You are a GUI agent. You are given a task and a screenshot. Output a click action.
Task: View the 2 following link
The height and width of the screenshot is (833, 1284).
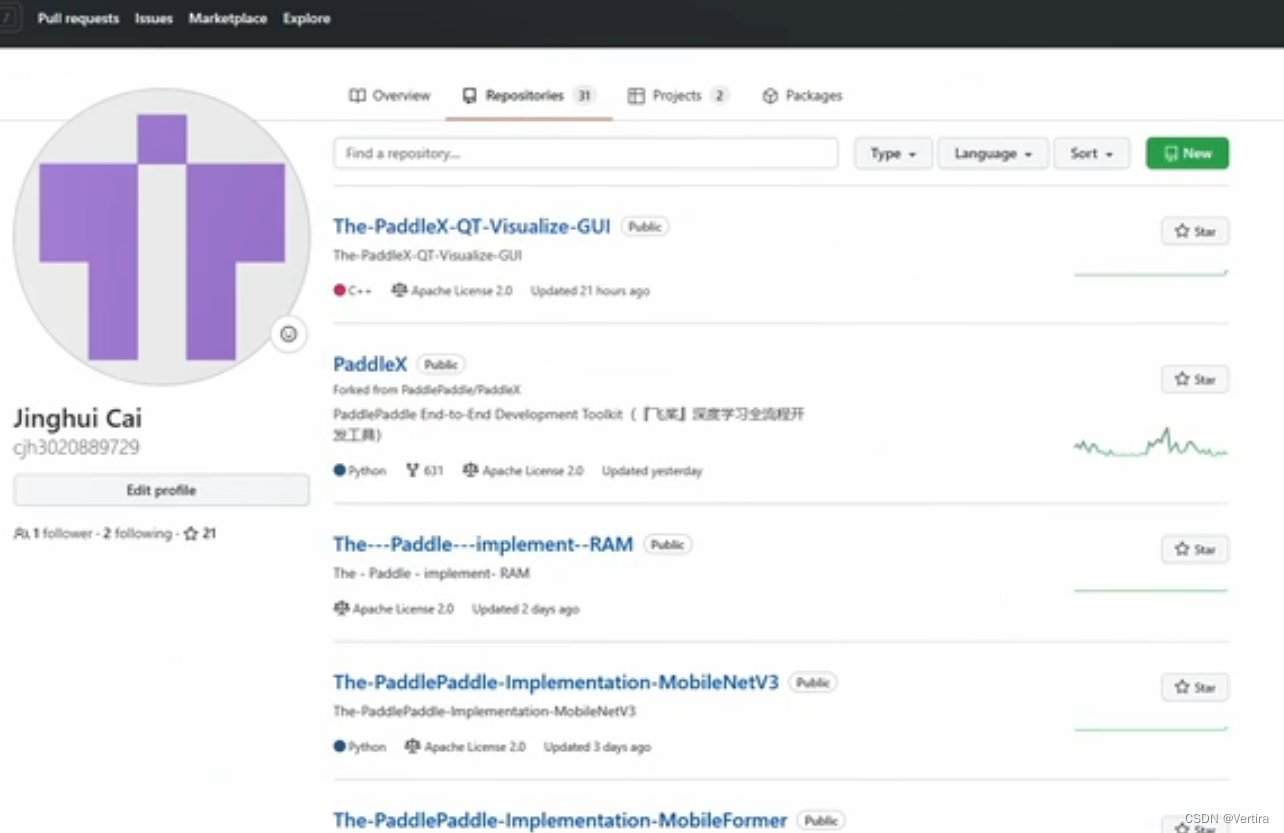pyautogui.click(x=138, y=534)
